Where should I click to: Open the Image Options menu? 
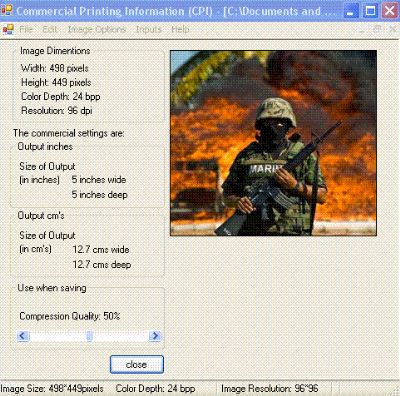point(97,29)
